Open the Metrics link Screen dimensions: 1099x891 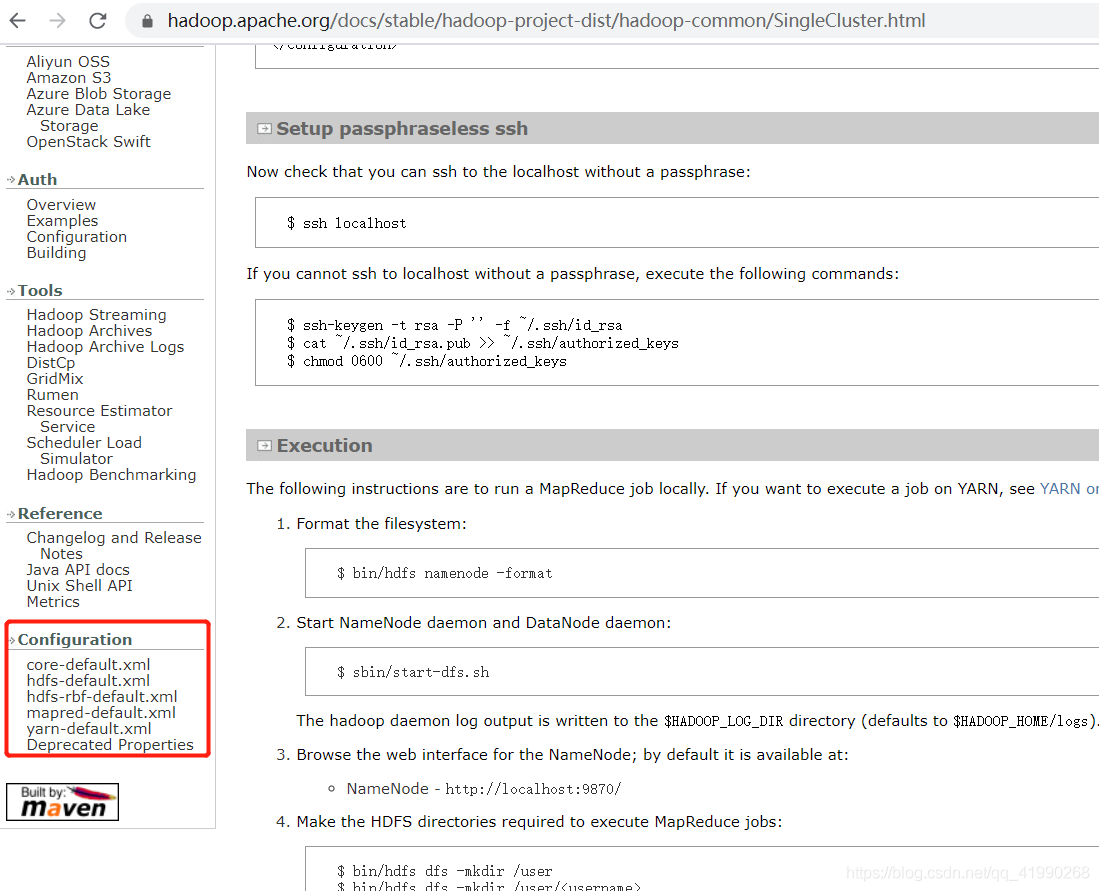(53, 601)
